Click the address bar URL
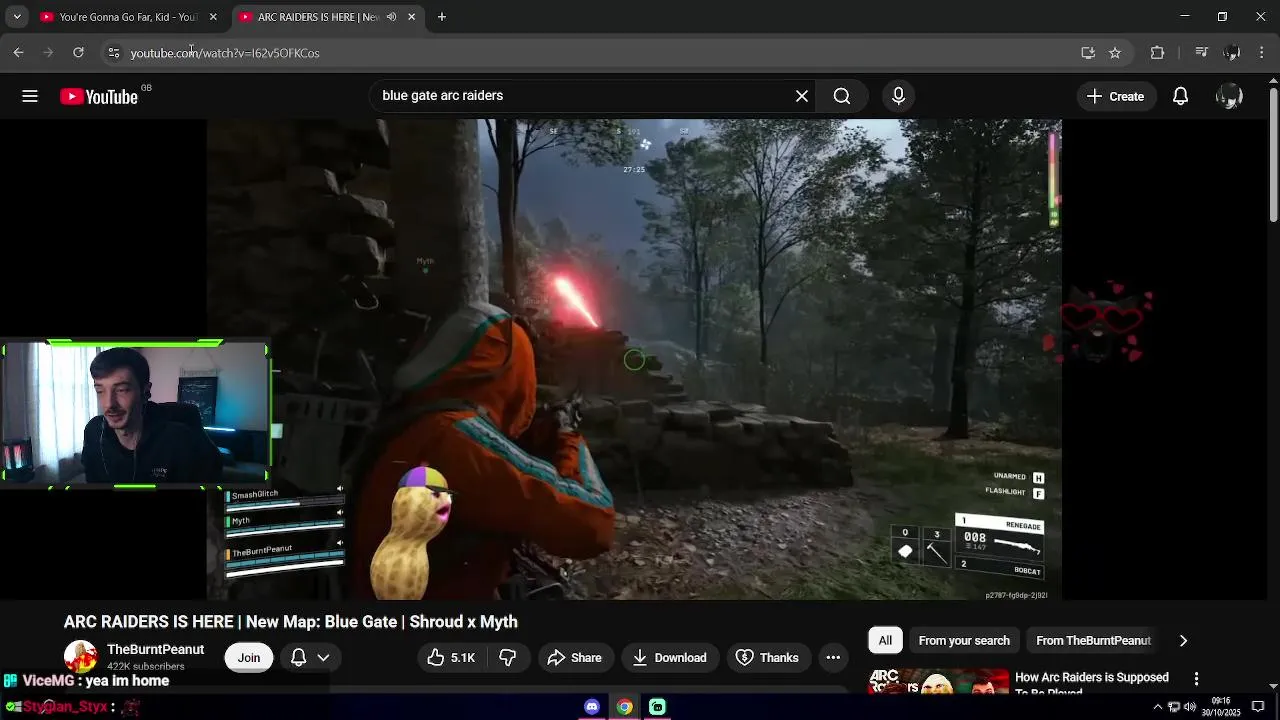Viewport: 1280px width, 720px height. [225, 53]
